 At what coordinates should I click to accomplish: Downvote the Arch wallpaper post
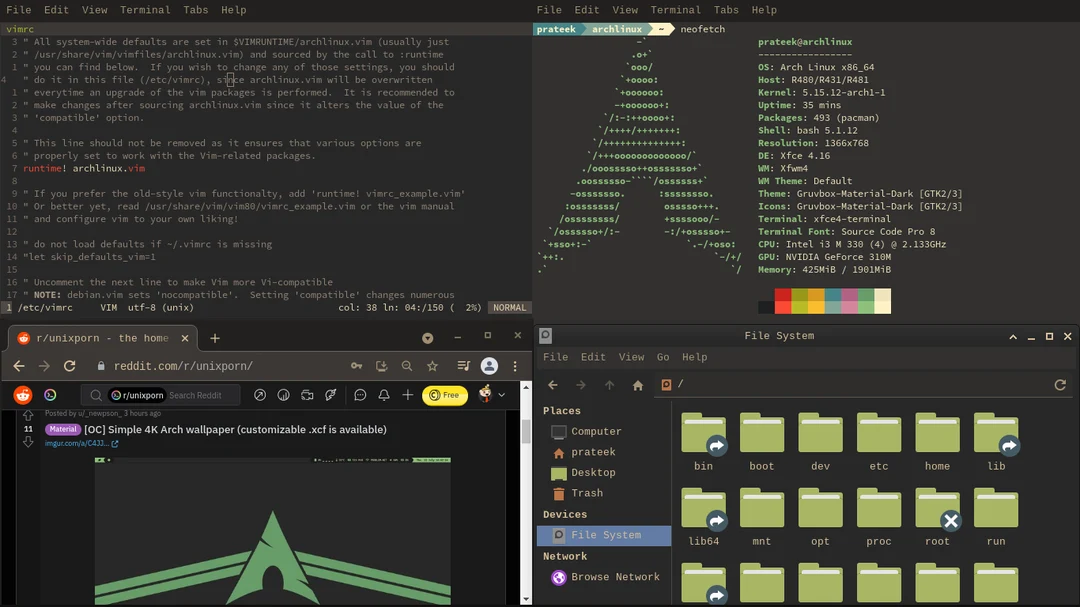(29, 443)
